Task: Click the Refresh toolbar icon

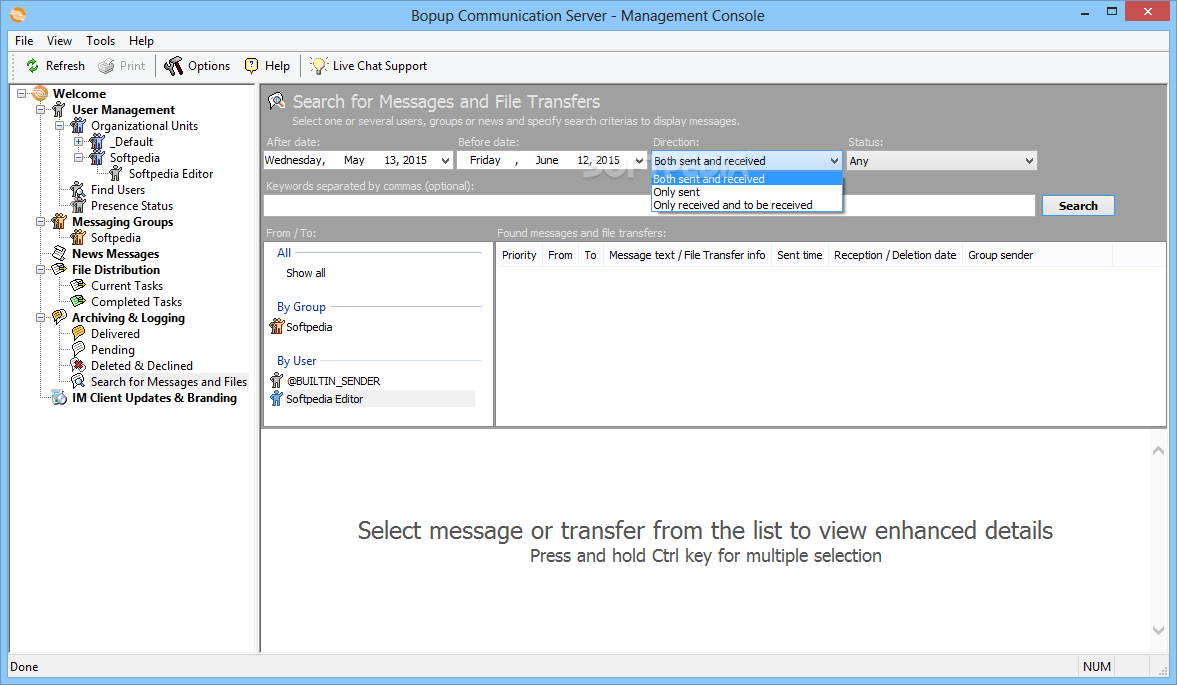Action: coord(32,66)
